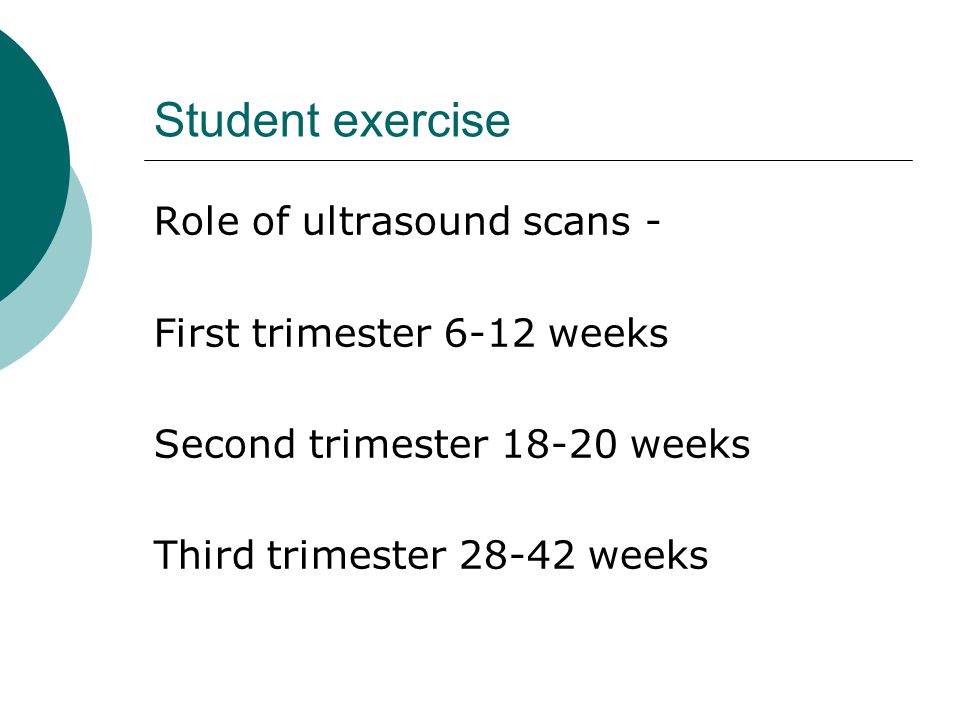Click trimester in the Second trimester line
Screen dimensions: 960x720
(x=399, y=444)
